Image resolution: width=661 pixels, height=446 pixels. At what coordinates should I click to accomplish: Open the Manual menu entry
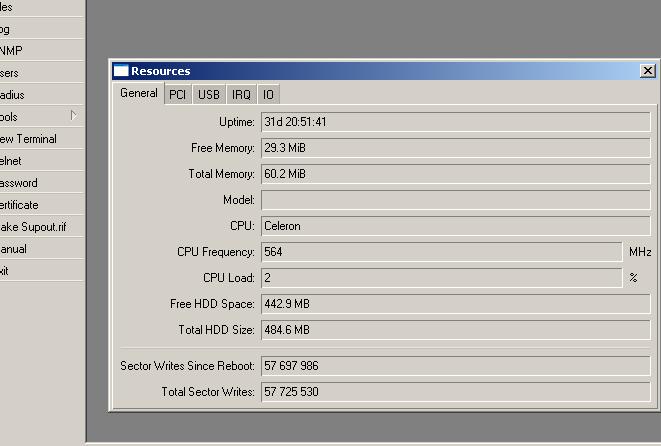click(x=42, y=249)
